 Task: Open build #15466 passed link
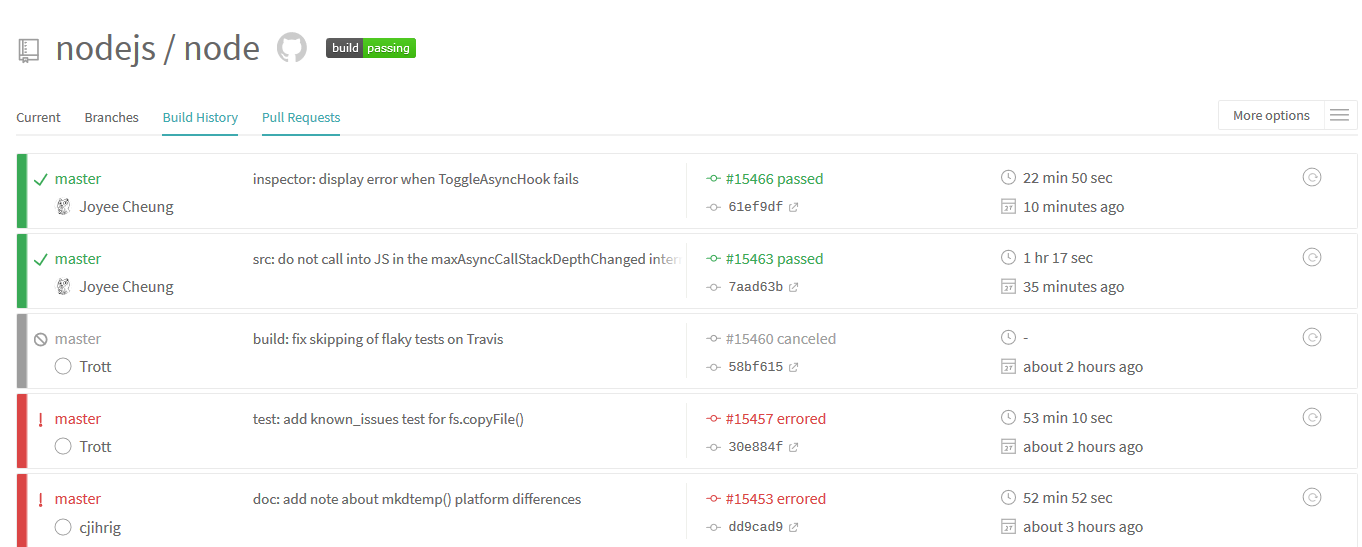click(x=773, y=179)
